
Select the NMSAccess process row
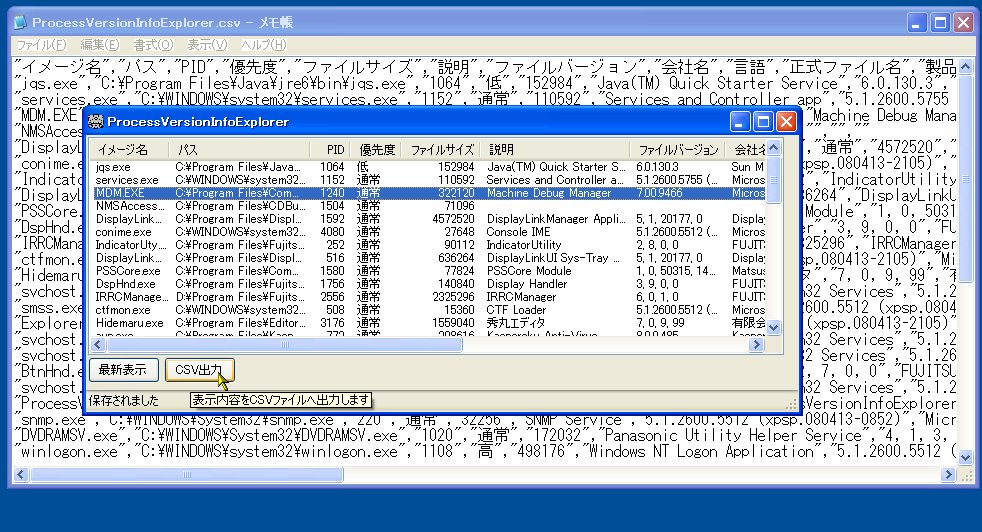pyautogui.click(x=429, y=206)
